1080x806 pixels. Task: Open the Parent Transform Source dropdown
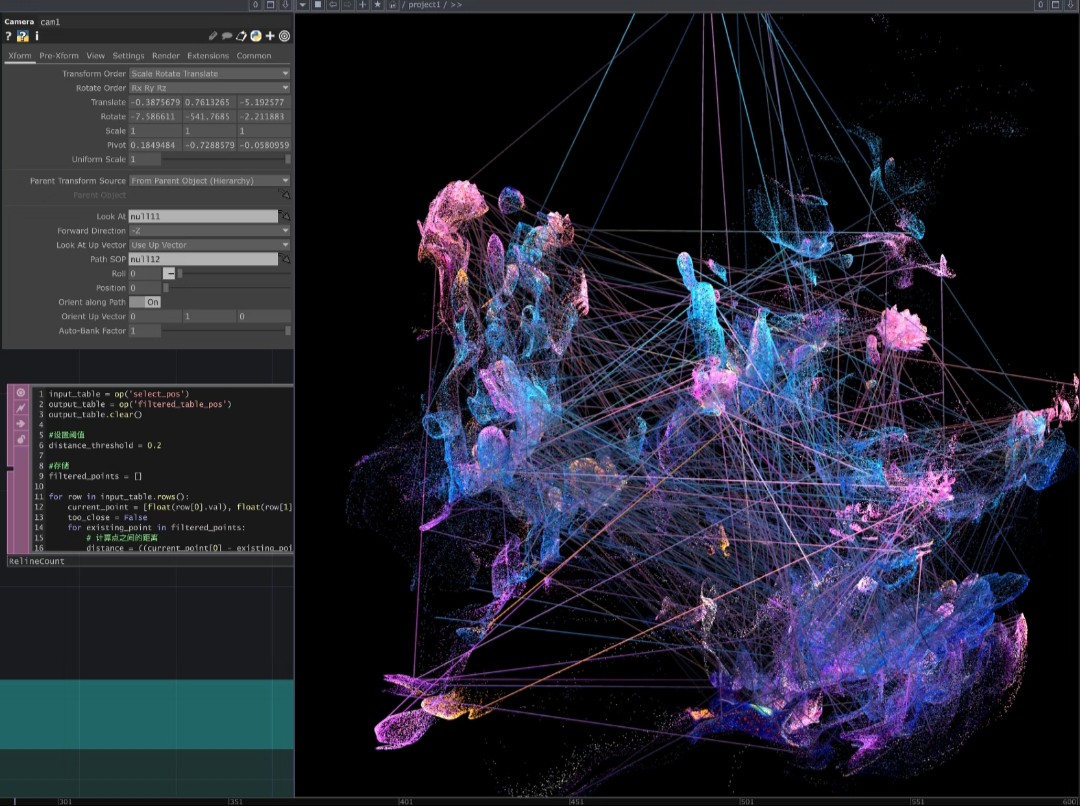coord(210,180)
